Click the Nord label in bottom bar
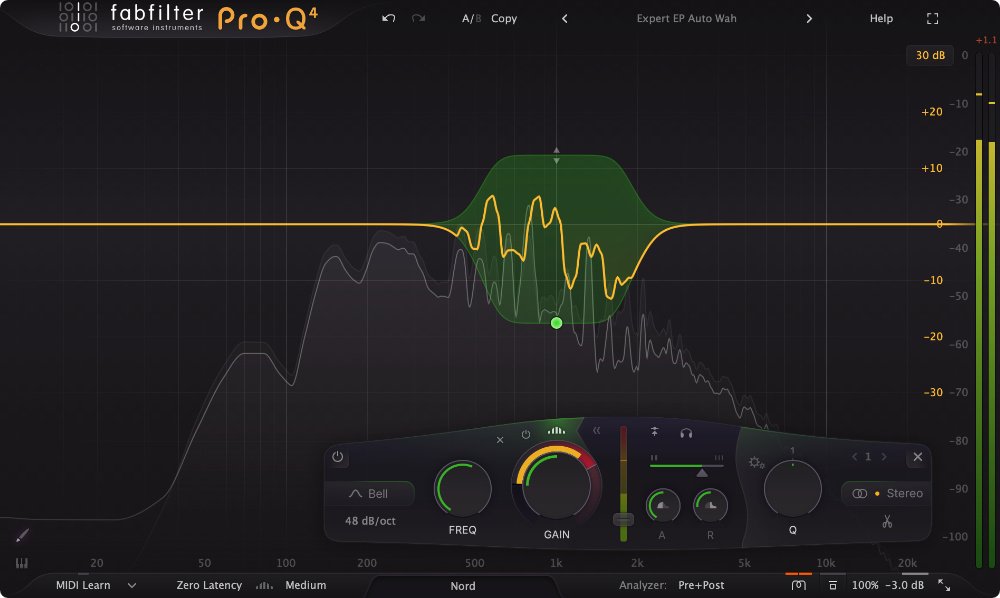The height and width of the screenshot is (598, 1000). pos(461,586)
